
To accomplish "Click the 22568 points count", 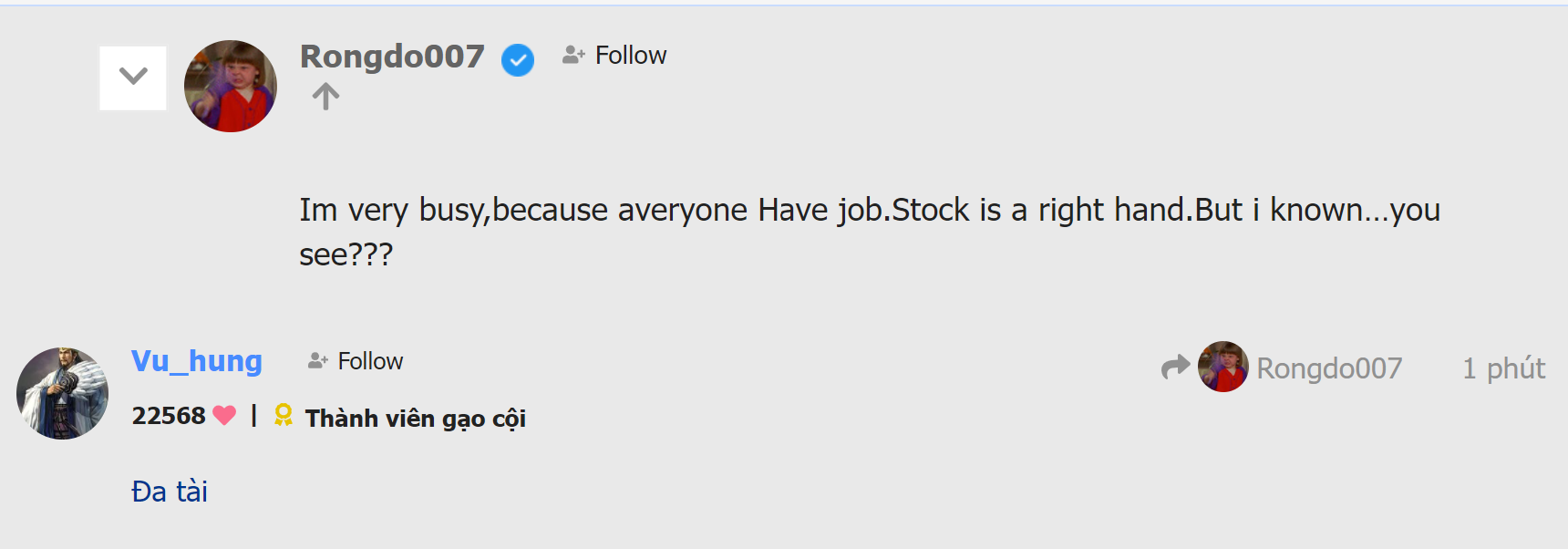I will (x=169, y=416).
